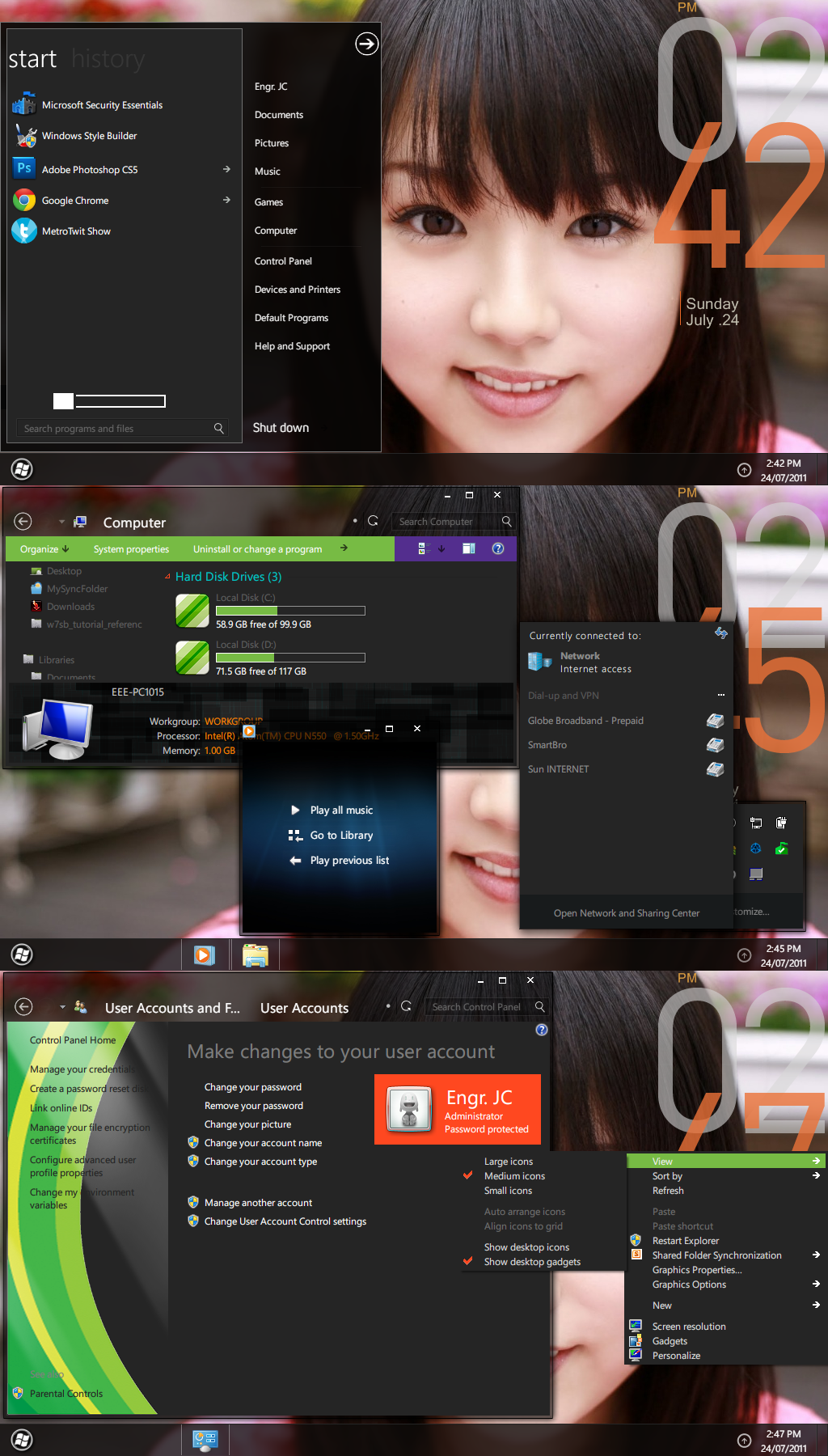The height and width of the screenshot is (1456, 828).
Task: Toggle the preview pane icon in Computer toolbar
Action: [468, 548]
